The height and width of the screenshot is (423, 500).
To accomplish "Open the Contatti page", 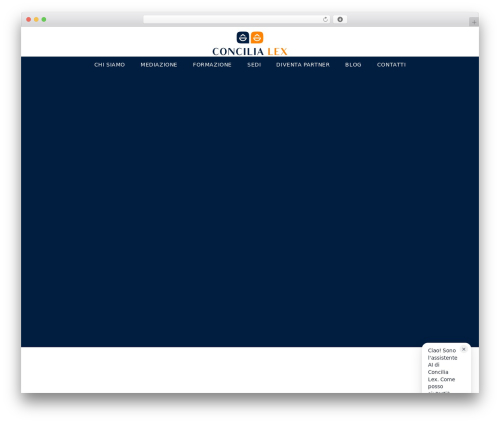I will (391, 65).
